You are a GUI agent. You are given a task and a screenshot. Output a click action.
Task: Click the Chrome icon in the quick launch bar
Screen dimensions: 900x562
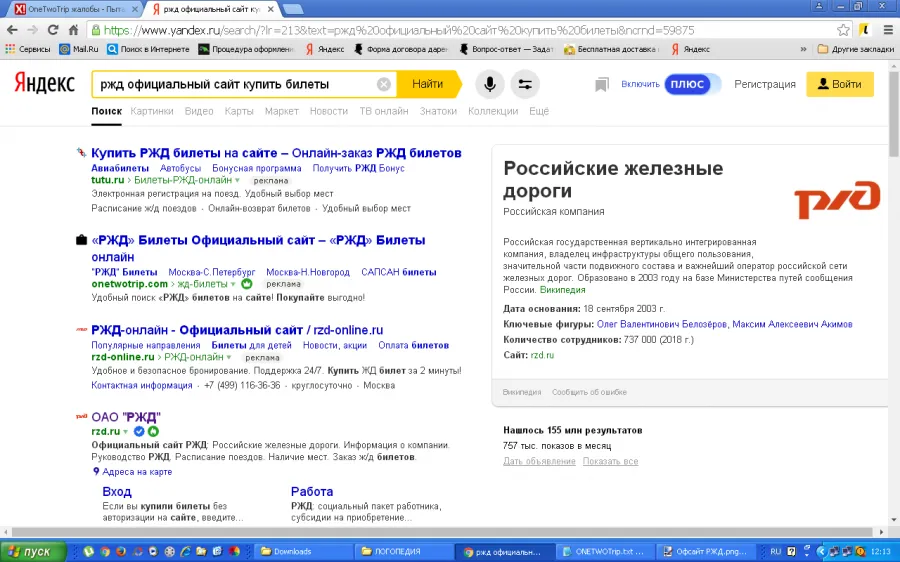click(104, 552)
